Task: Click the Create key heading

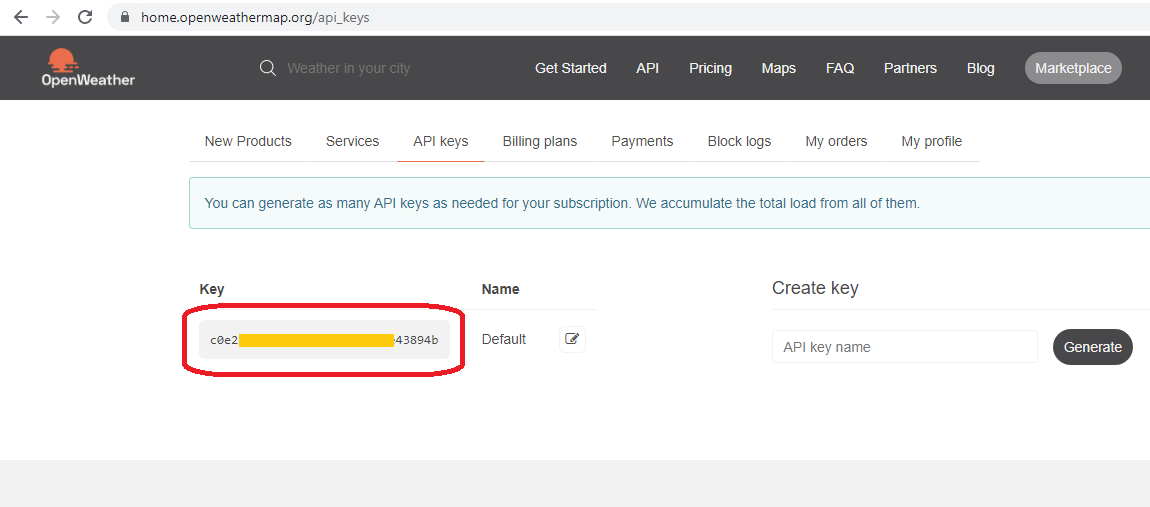Action: 815,288
